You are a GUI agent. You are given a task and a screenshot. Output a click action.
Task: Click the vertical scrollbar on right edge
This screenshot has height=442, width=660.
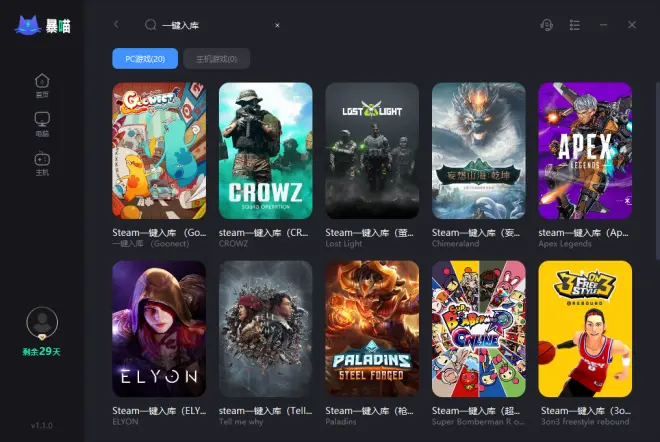(657, 170)
